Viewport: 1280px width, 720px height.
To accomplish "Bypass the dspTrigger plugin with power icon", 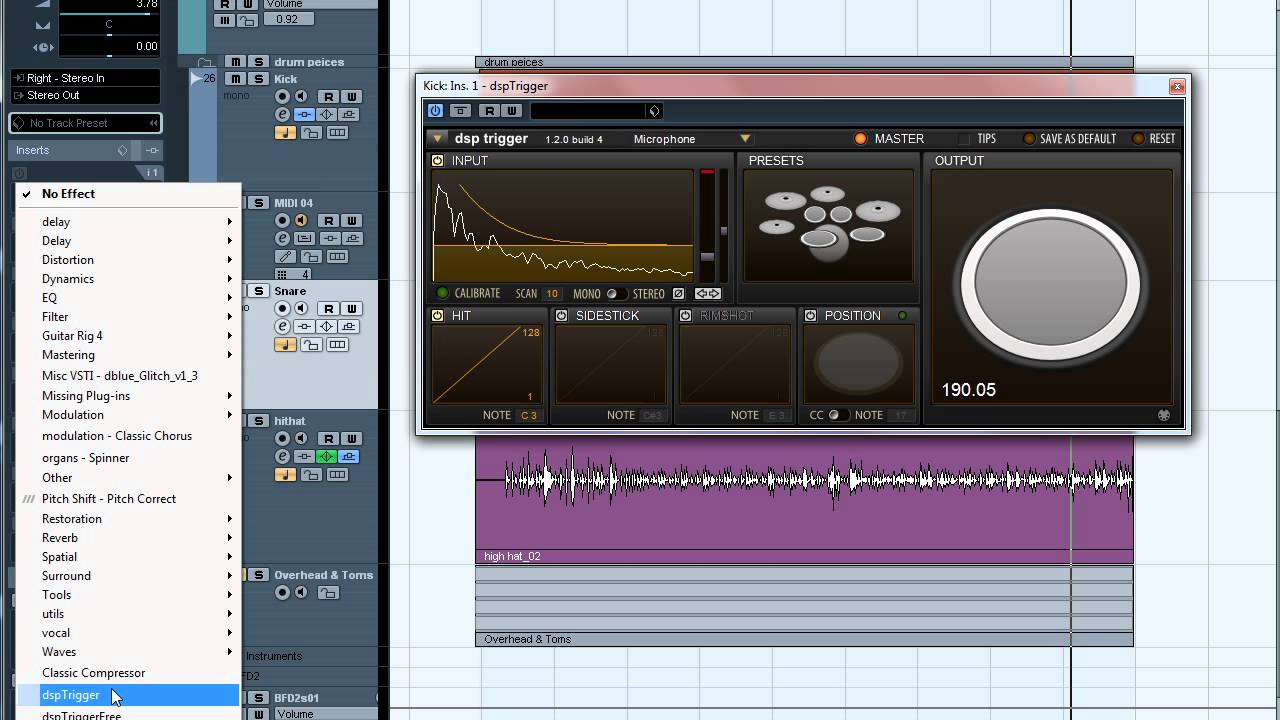I will click(x=435, y=111).
